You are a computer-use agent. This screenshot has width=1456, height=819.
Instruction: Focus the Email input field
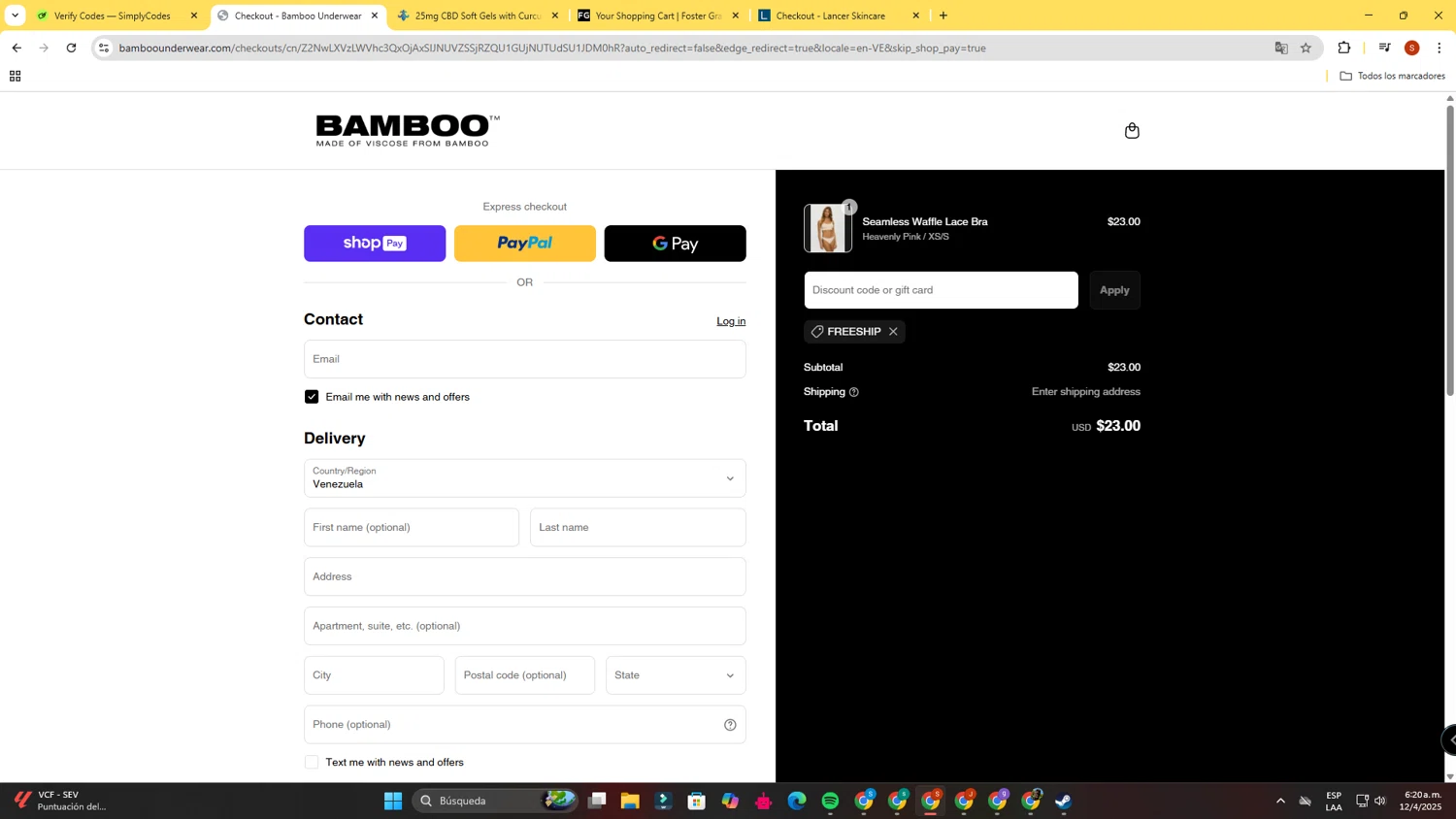(x=524, y=359)
